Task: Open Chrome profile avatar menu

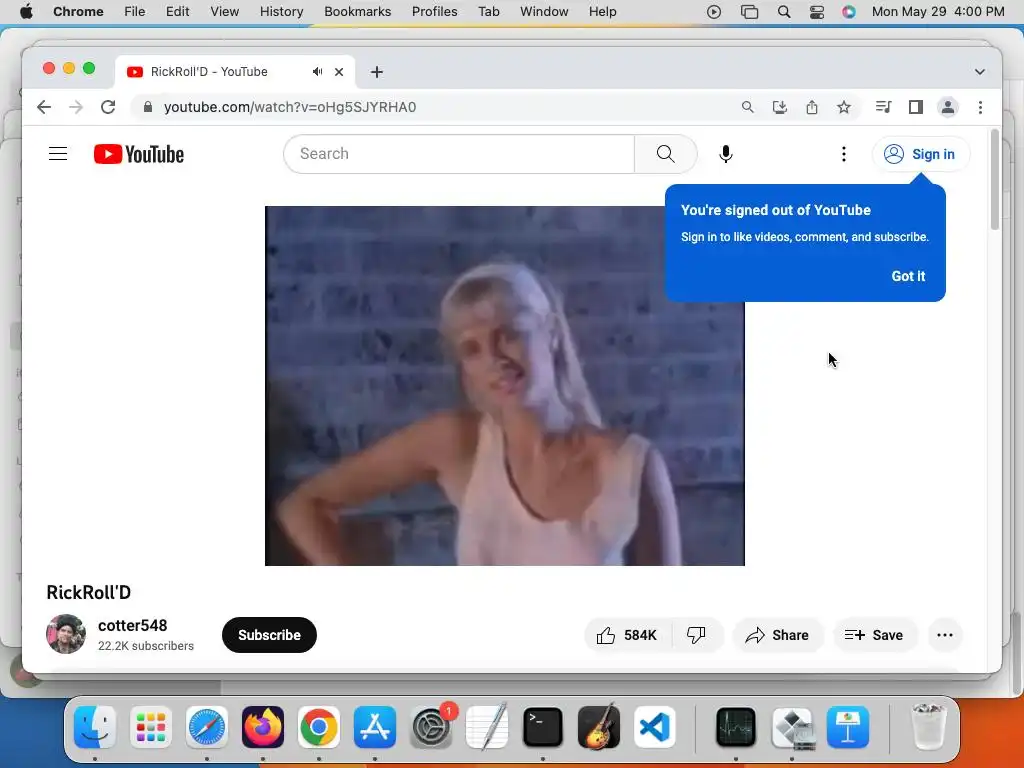Action: tap(948, 107)
